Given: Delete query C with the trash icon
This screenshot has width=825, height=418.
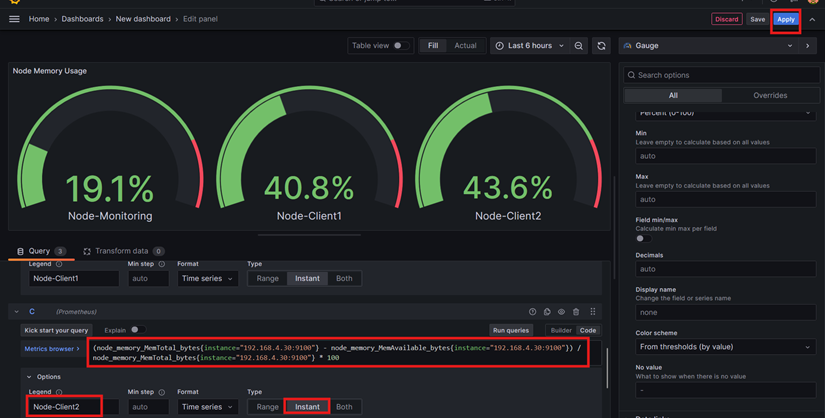Looking at the screenshot, I should tap(576, 312).
